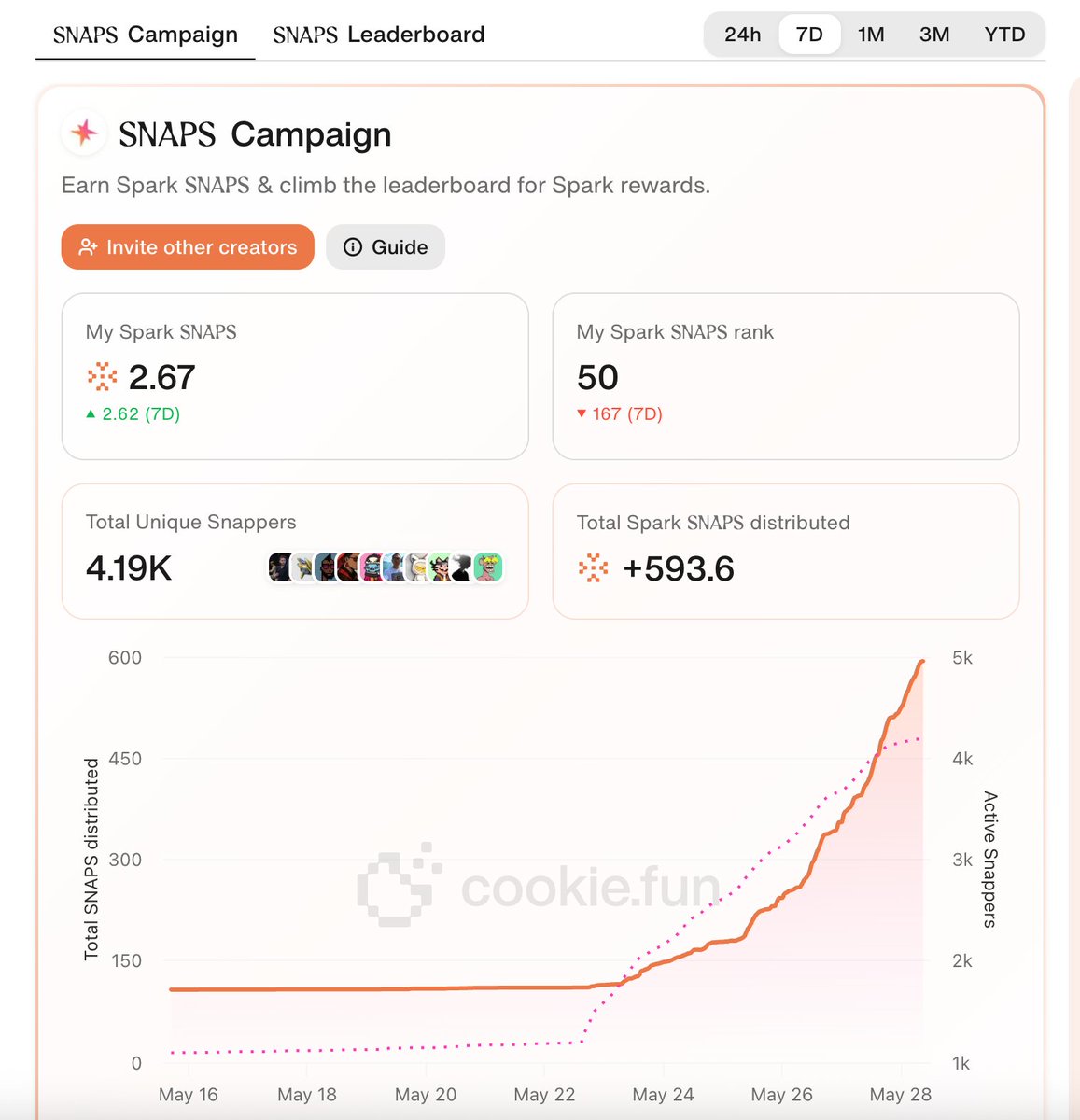Viewport: 1080px width, 1120px height.
Task: Open the SNAPS Campaign tab
Action: point(146,35)
